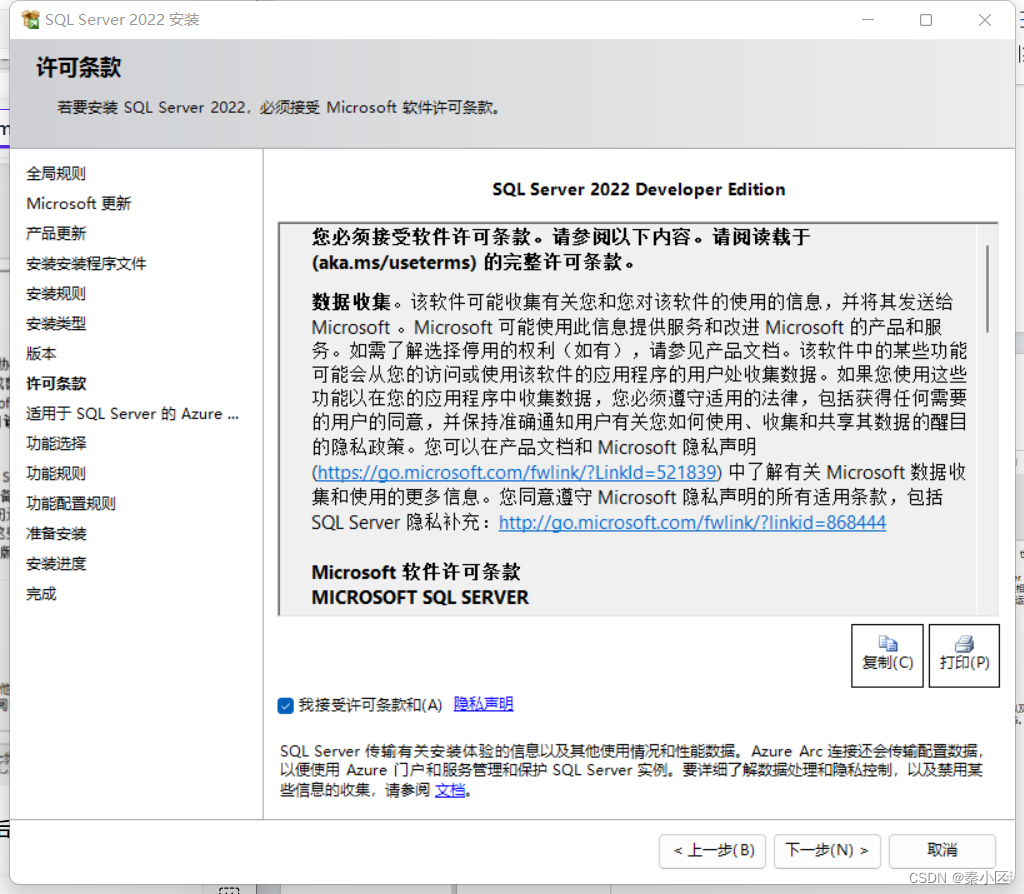Close the SQL Server 2022 setup window
Image resolution: width=1024 pixels, height=894 pixels.
click(x=985, y=20)
